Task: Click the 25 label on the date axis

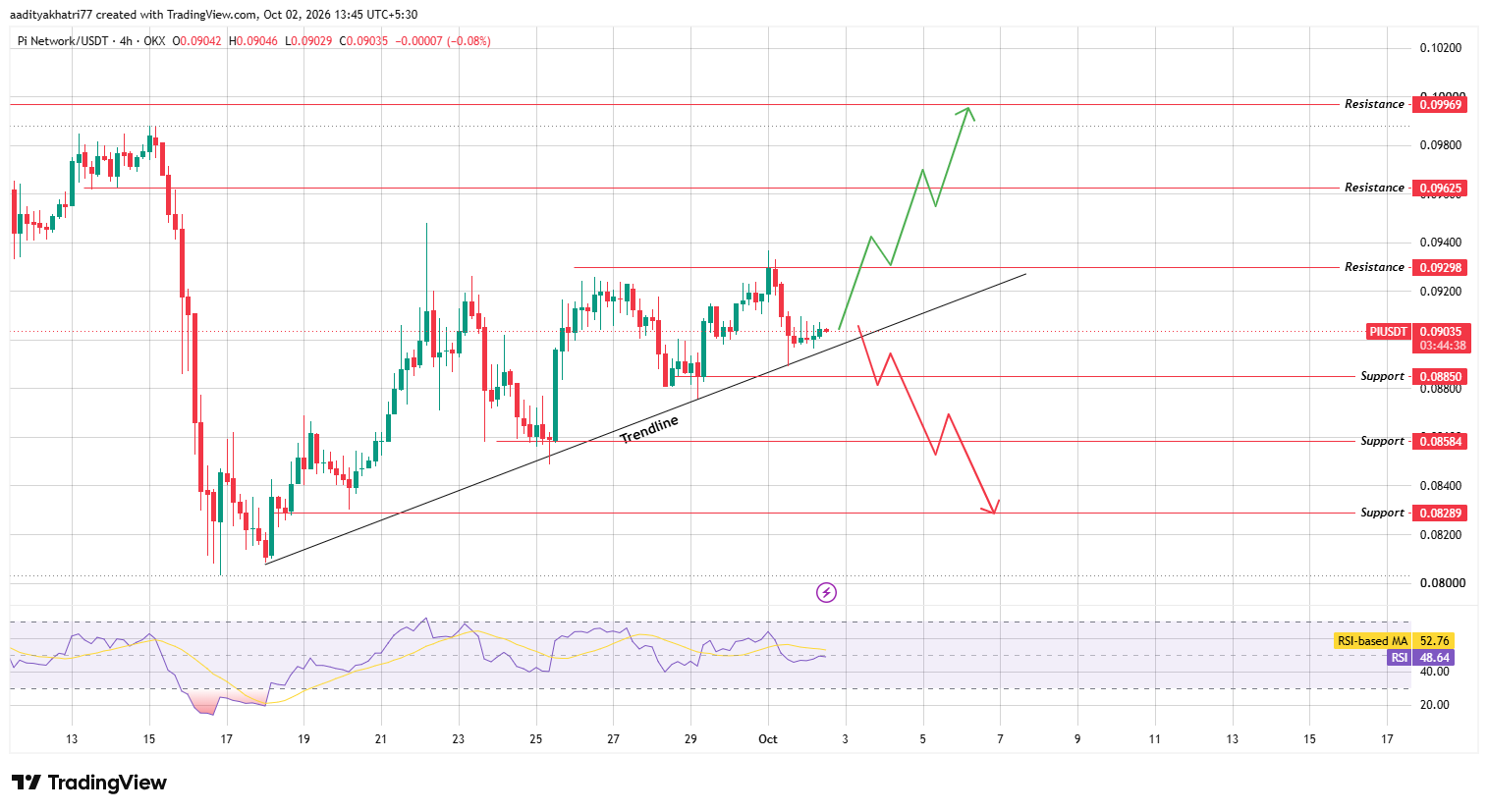Action: 536,739
